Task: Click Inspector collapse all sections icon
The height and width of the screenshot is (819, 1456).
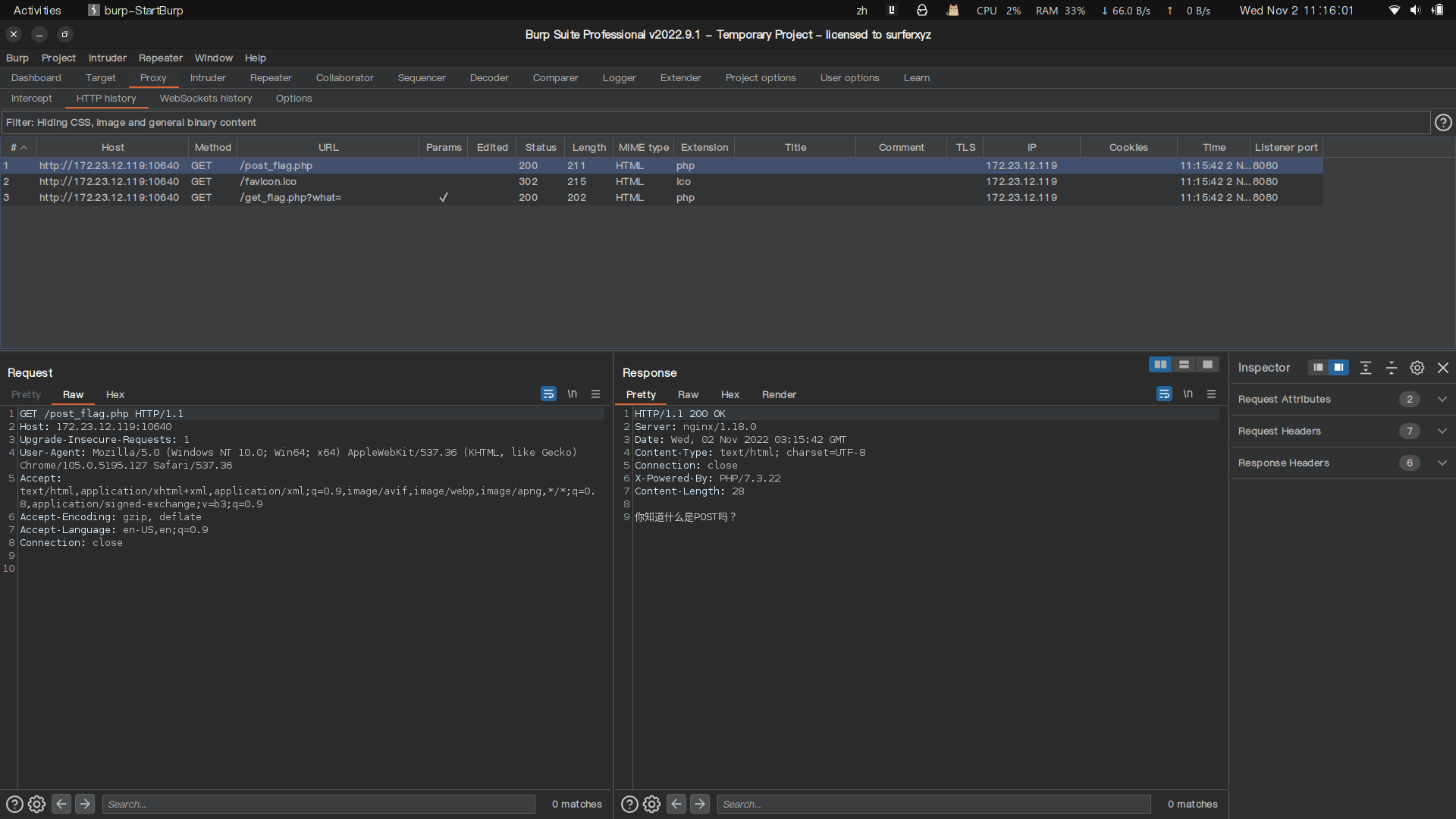Action: 1392,368
